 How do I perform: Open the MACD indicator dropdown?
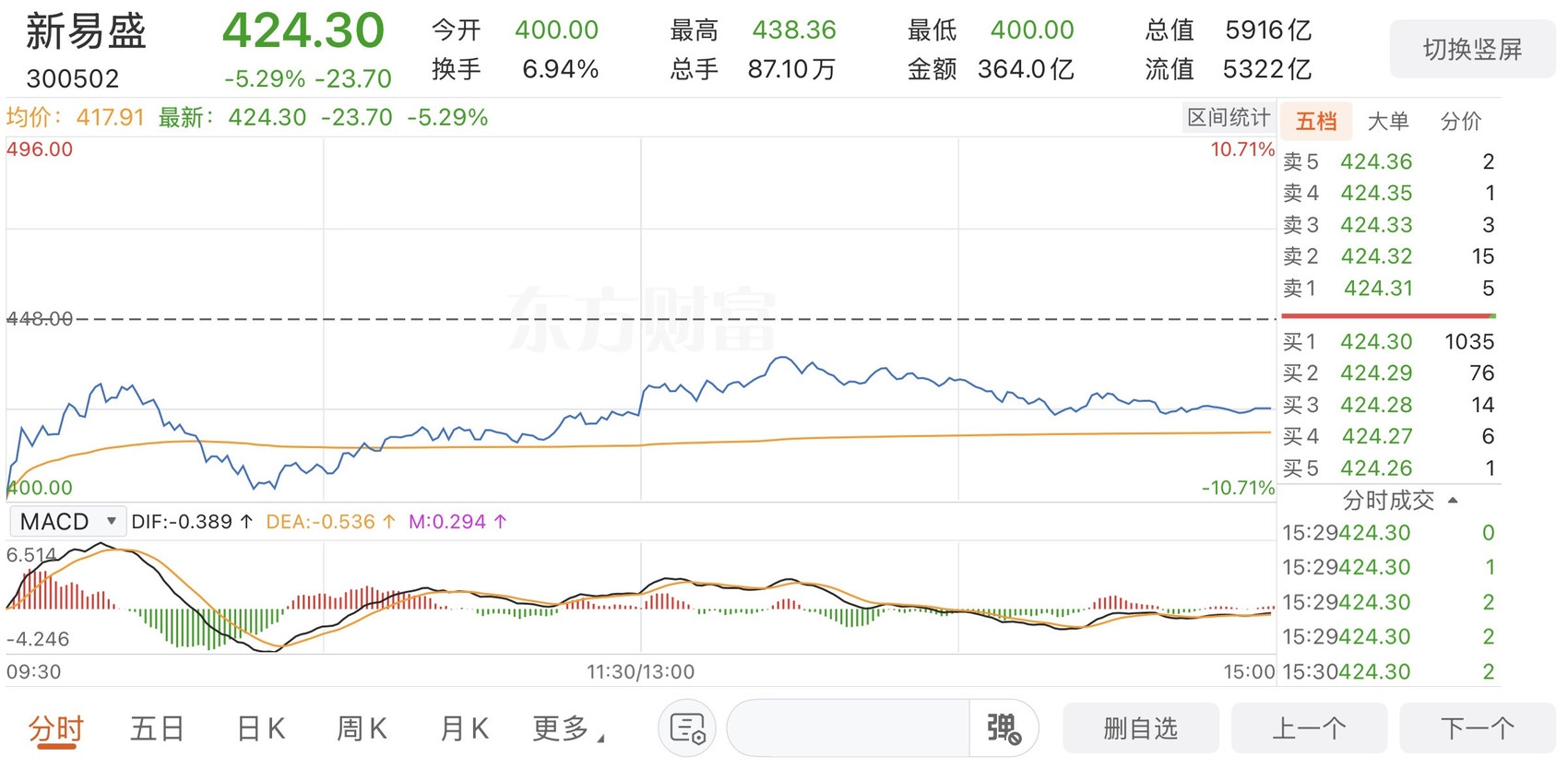[x=67, y=522]
